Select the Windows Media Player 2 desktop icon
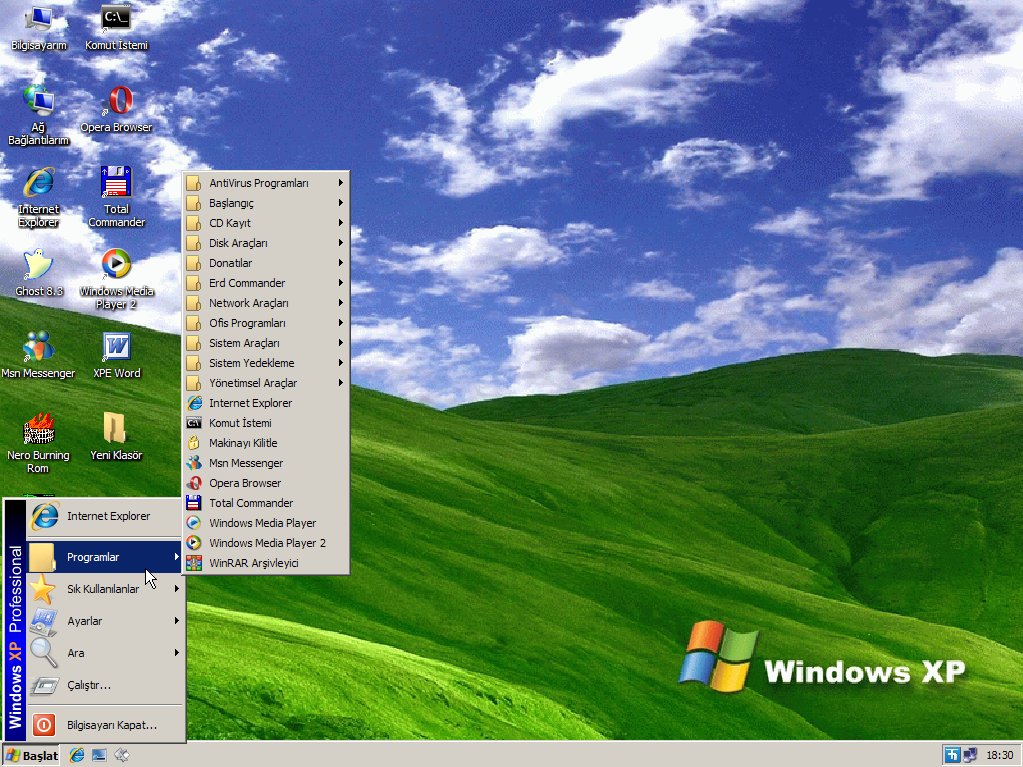This screenshot has width=1023, height=767. 116,280
